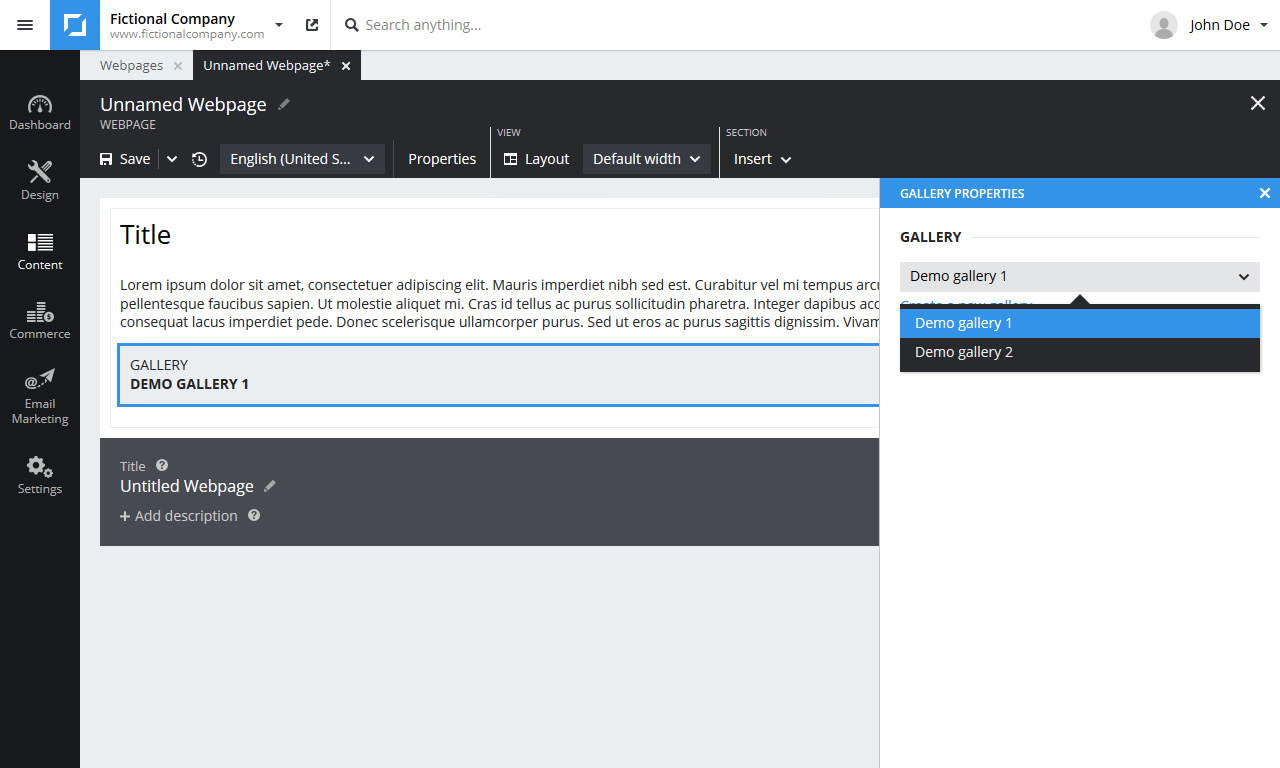Viewport: 1280px width, 768px height.
Task: Close the Gallery Properties panel
Action: (x=1264, y=193)
